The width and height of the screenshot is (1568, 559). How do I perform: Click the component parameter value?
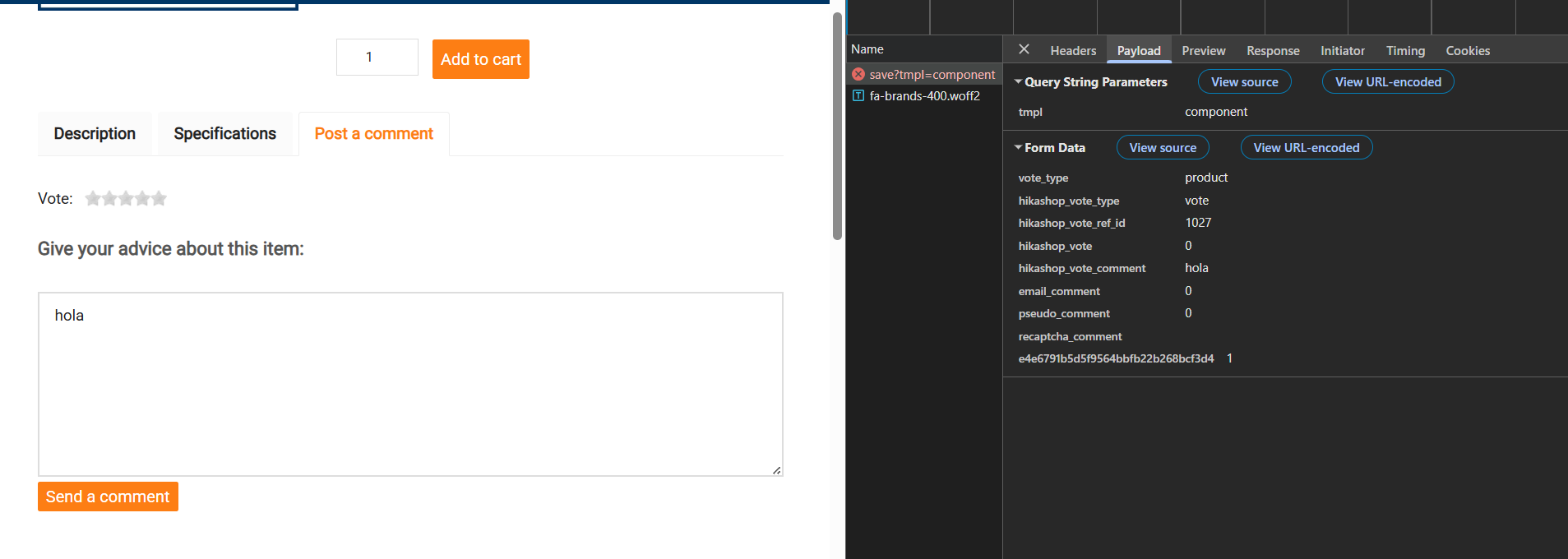pyautogui.click(x=1216, y=112)
